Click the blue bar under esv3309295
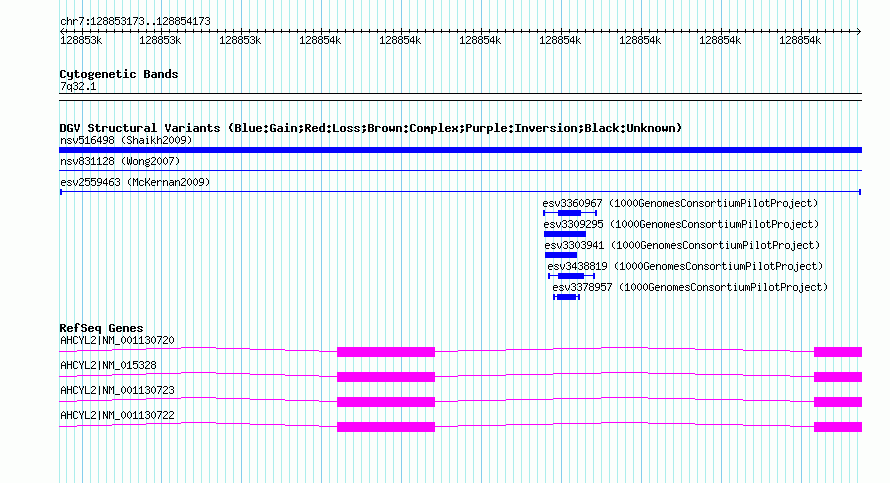This screenshot has width=890, height=483. [x=565, y=234]
